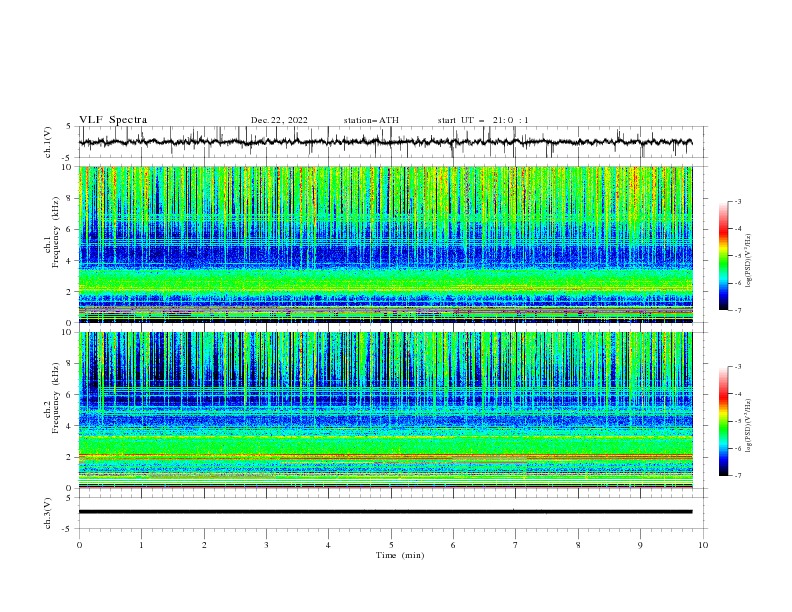This screenshot has width=792, height=612.
Task: Click the "5" tick of ch.1(V) axis
Action: click(70, 127)
